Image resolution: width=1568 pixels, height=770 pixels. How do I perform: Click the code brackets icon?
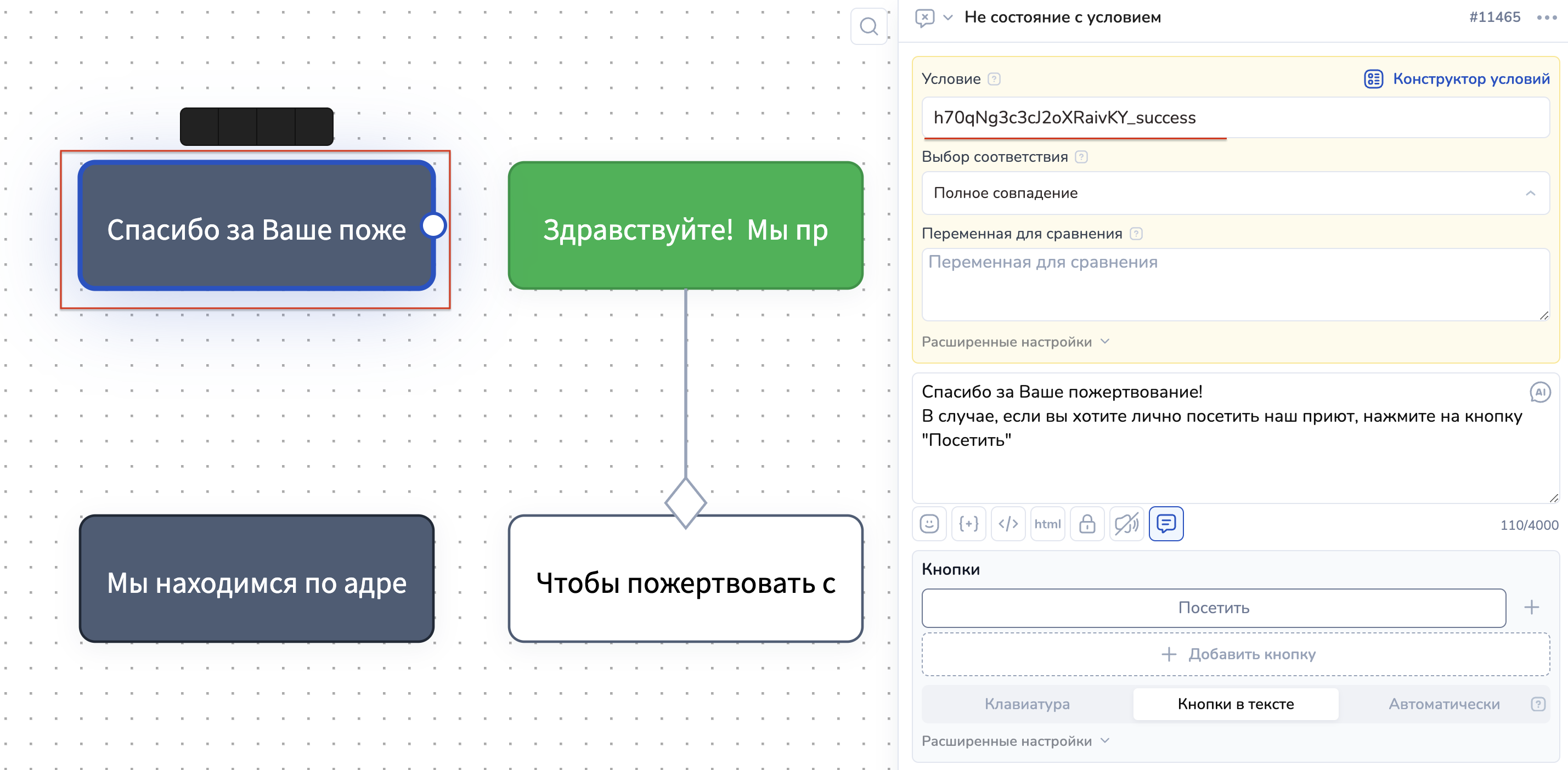[x=1008, y=523]
